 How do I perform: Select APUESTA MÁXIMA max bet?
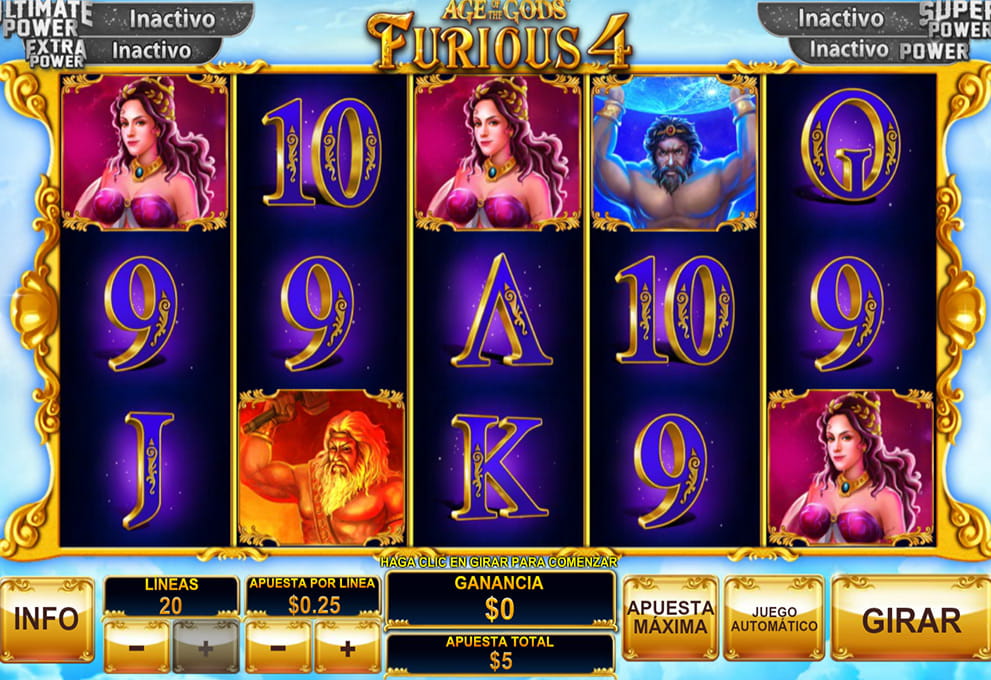coord(671,617)
